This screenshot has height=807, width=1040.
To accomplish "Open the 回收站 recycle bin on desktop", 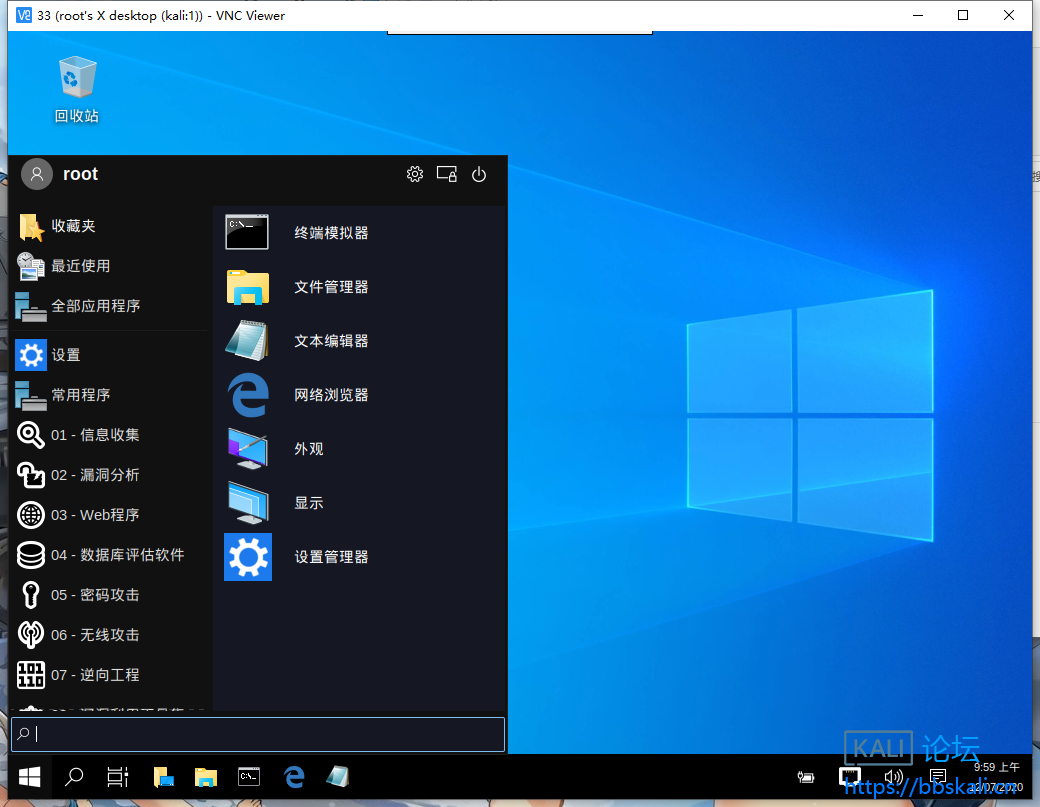I will 77,89.
